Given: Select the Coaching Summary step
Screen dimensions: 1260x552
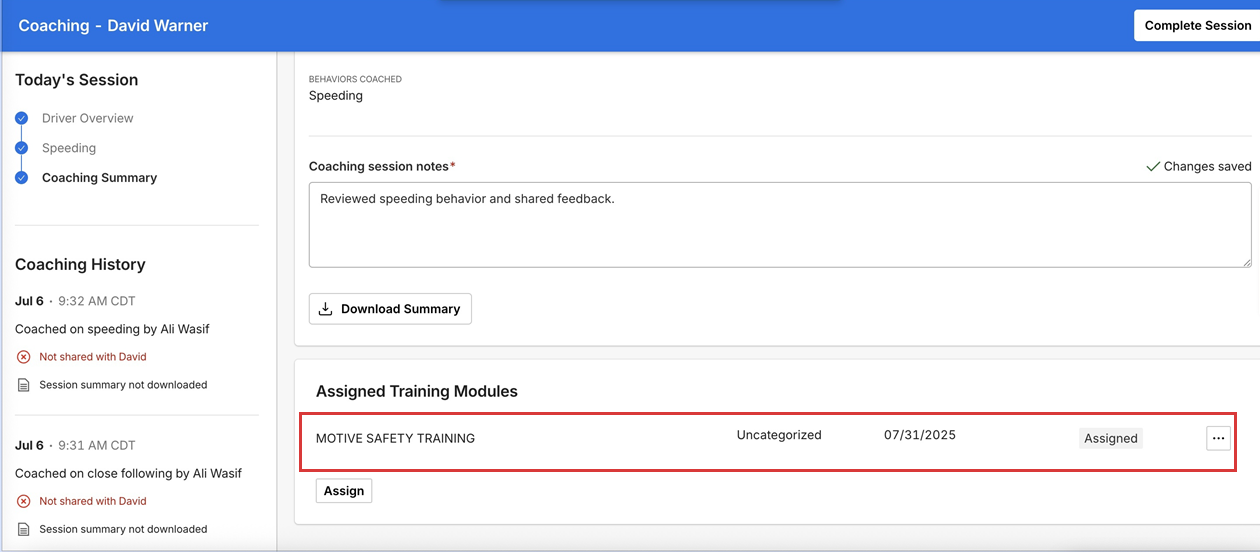Looking at the screenshot, I should click(x=99, y=178).
